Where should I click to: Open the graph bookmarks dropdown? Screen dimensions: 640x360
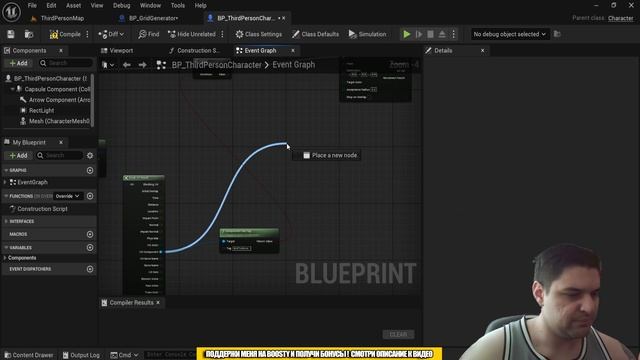[108, 65]
